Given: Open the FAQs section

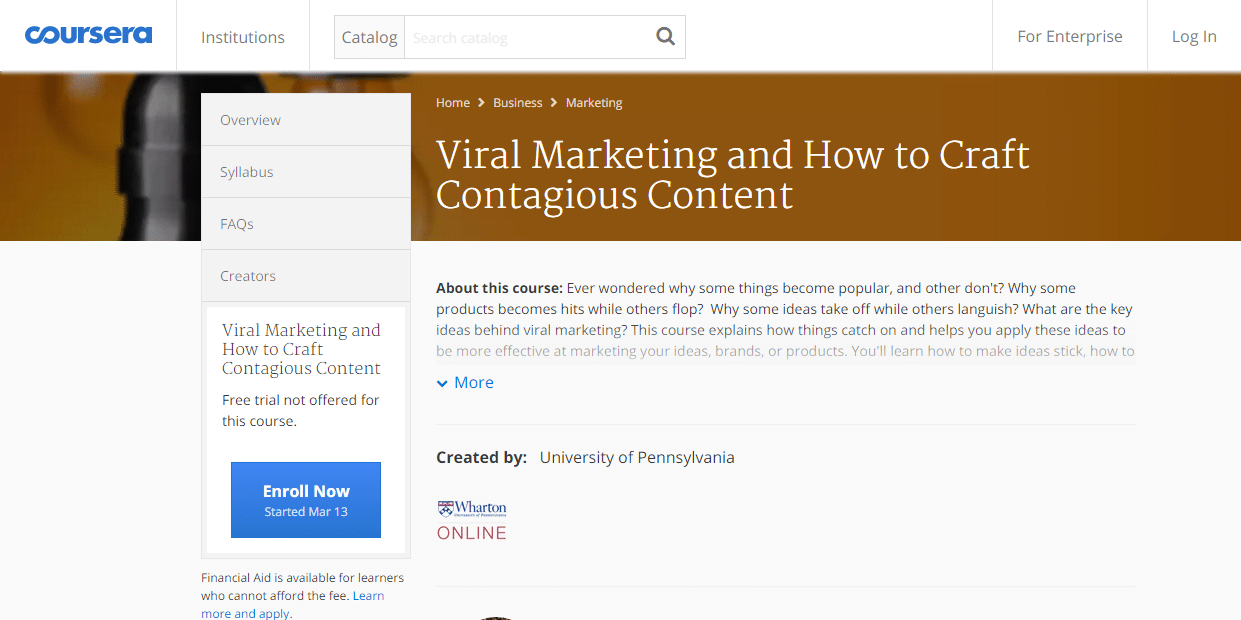Looking at the screenshot, I should click(306, 224).
